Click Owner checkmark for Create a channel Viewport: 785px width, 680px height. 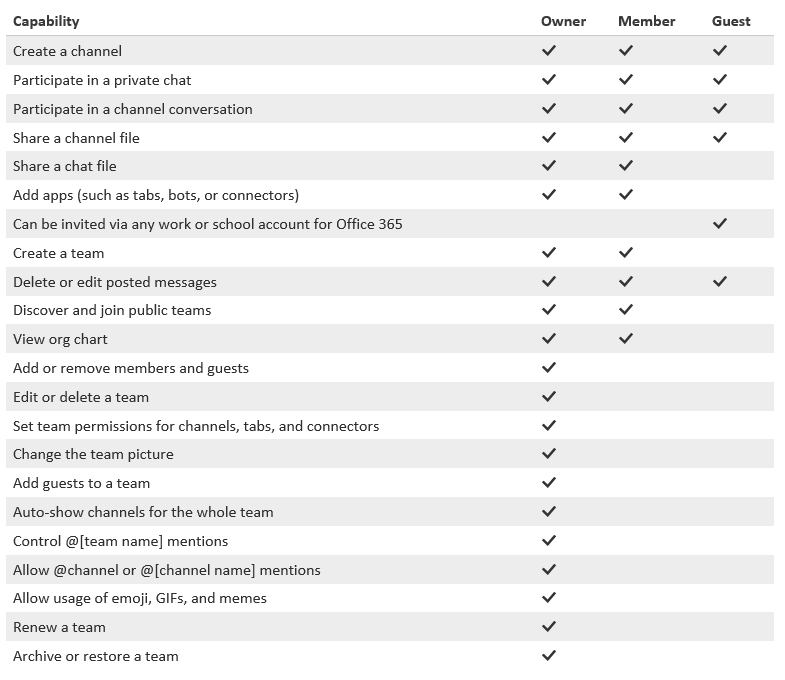pyautogui.click(x=549, y=51)
